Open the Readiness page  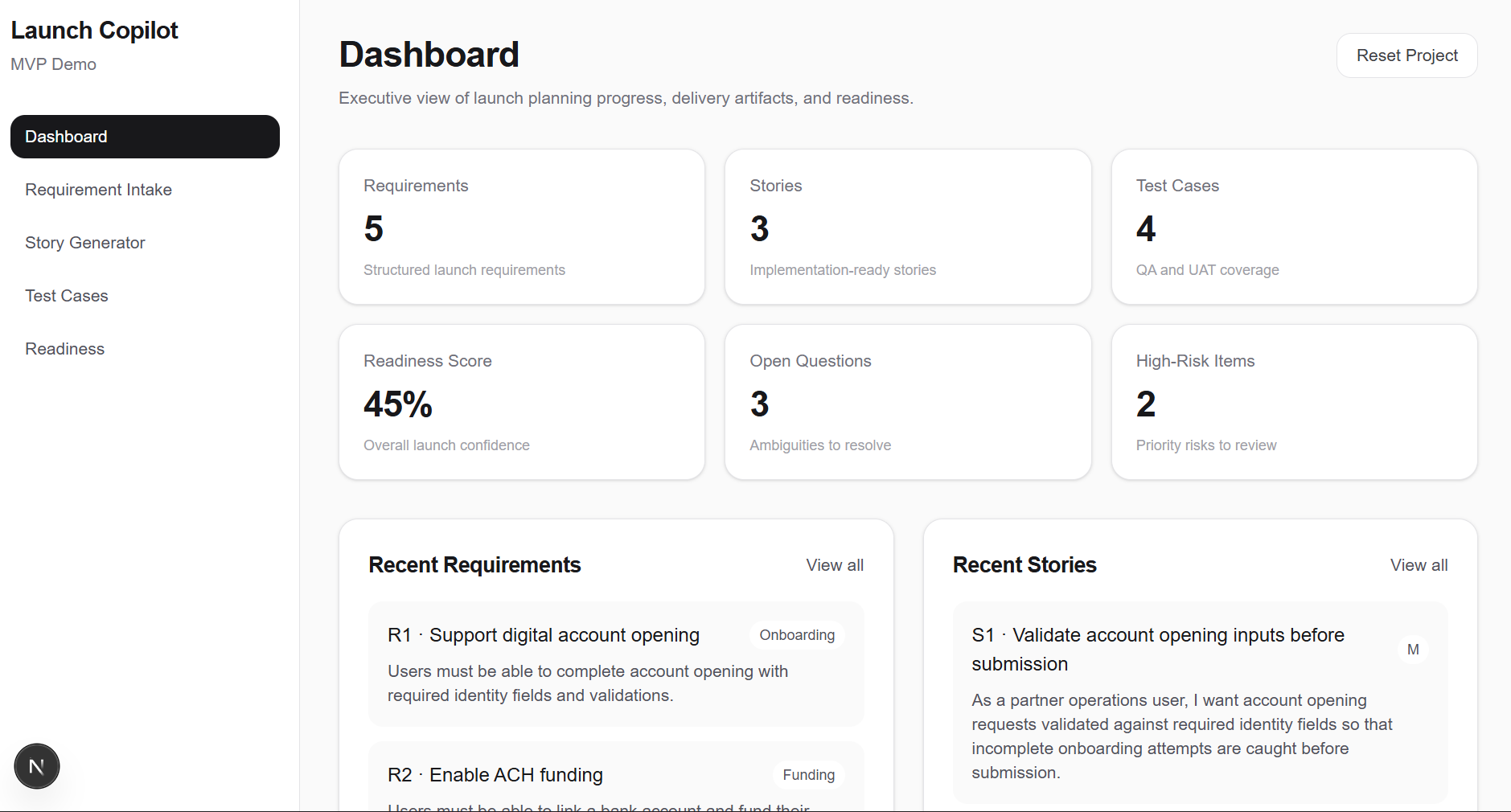tap(64, 349)
